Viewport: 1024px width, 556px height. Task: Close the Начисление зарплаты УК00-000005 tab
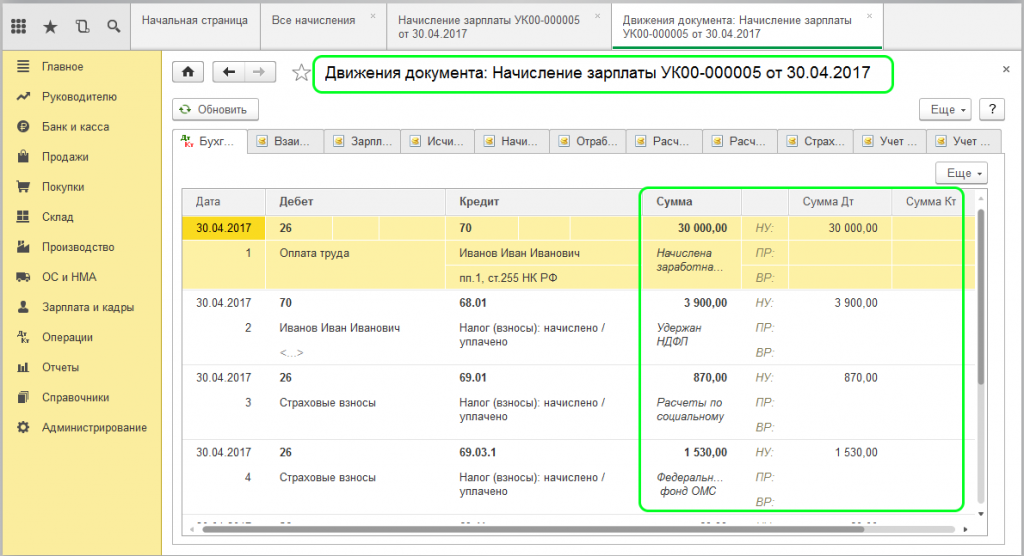[x=598, y=17]
